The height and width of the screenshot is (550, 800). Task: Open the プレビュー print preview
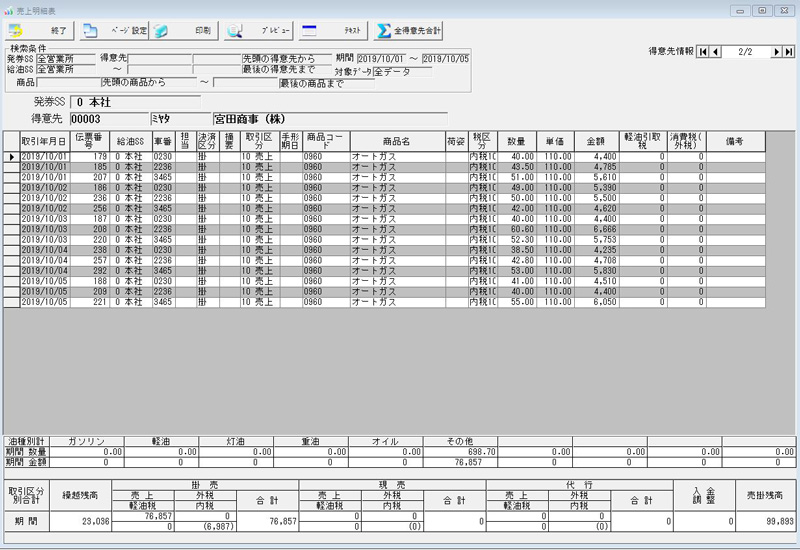click(258, 30)
